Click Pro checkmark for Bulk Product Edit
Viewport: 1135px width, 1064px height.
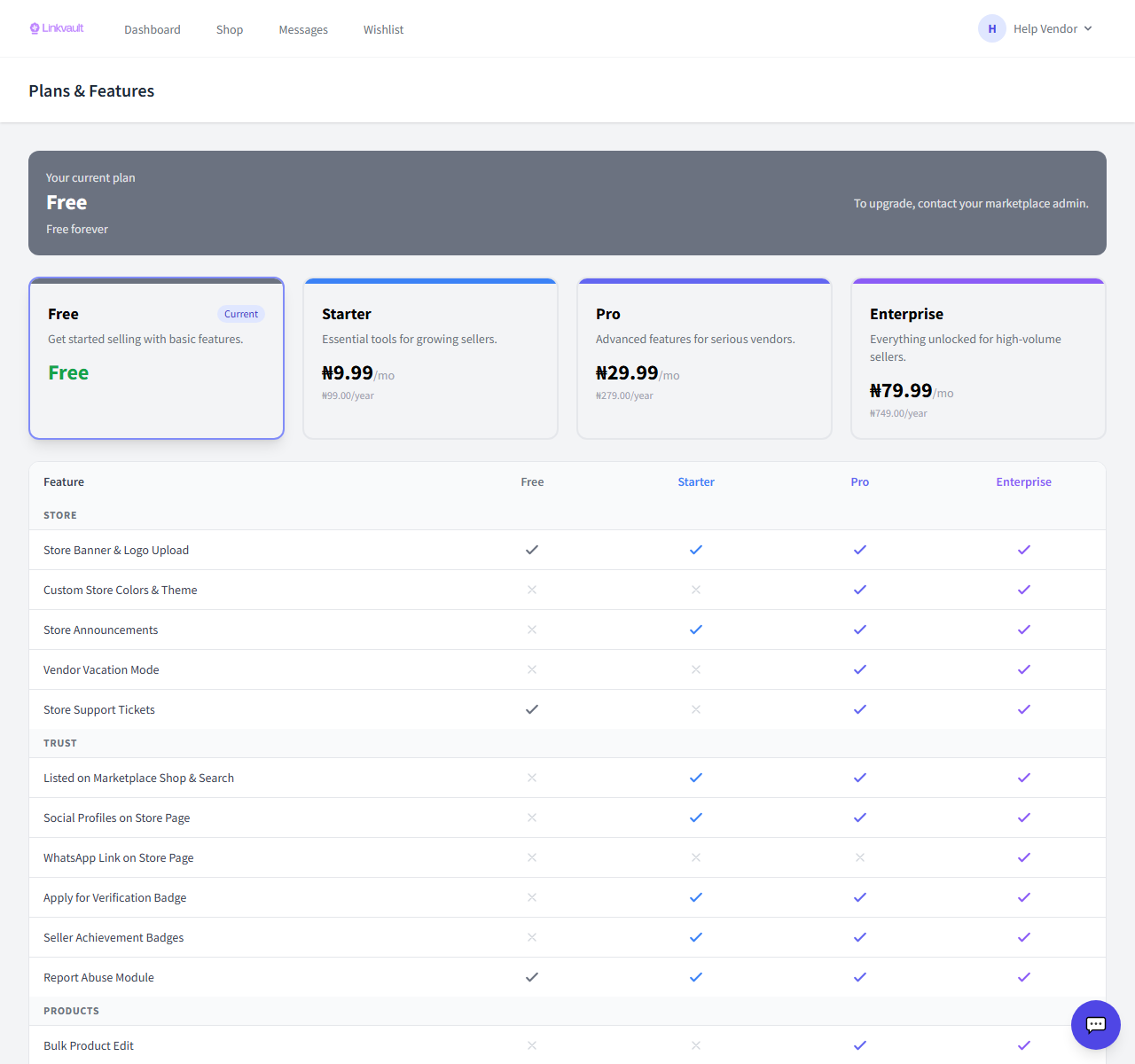click(860, 1045)
